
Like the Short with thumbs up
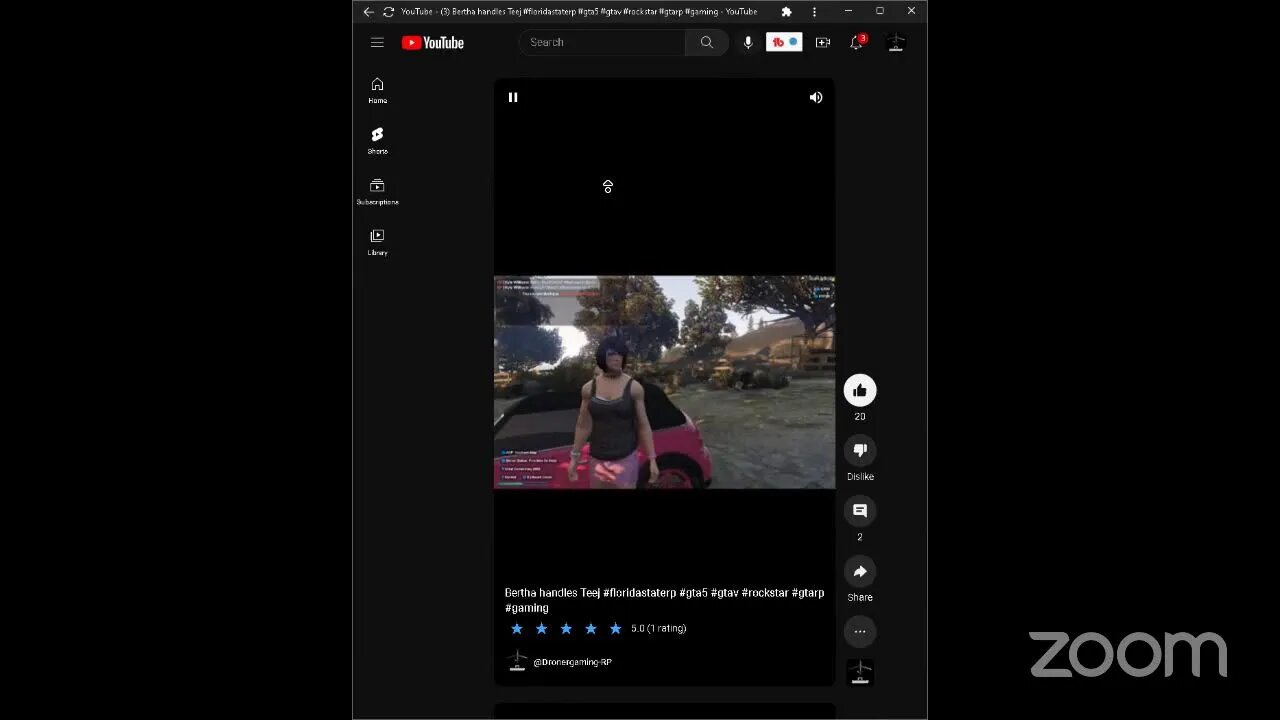point(860,390)
